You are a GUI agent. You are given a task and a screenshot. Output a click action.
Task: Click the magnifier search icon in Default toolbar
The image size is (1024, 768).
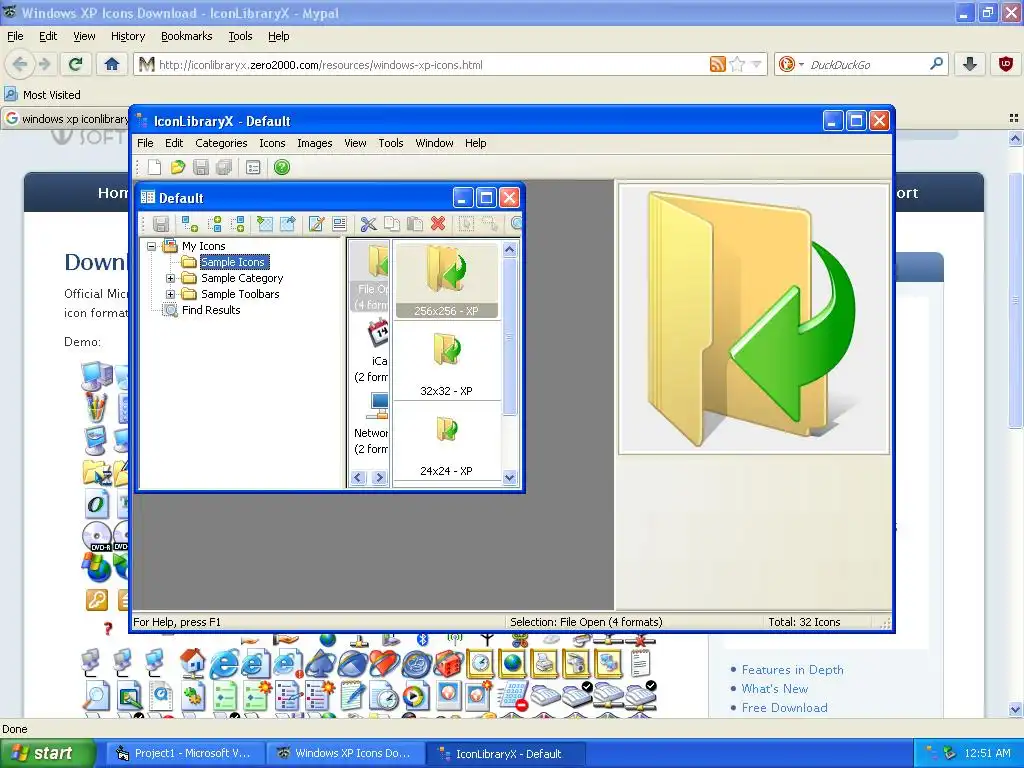click(x=516, y=224)
